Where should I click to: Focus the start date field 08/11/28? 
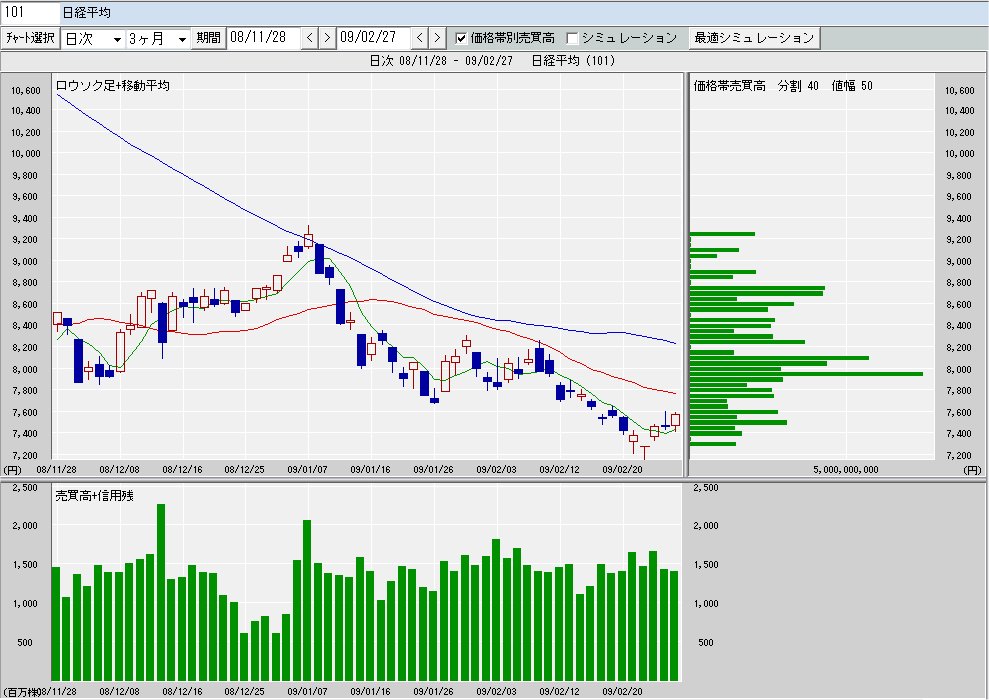tap(263, 38)
